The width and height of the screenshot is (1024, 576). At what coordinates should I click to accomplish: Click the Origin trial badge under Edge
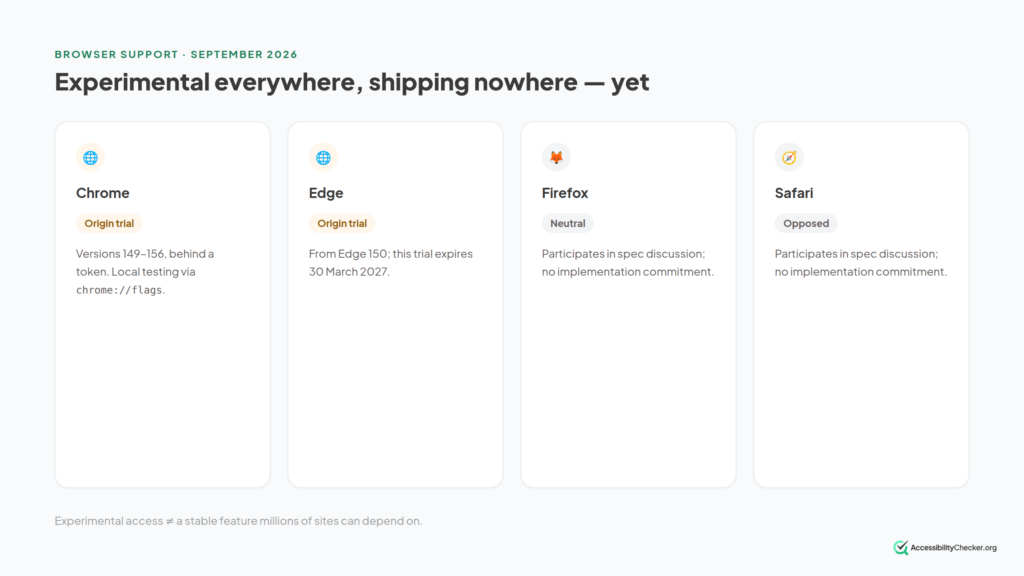342,223
